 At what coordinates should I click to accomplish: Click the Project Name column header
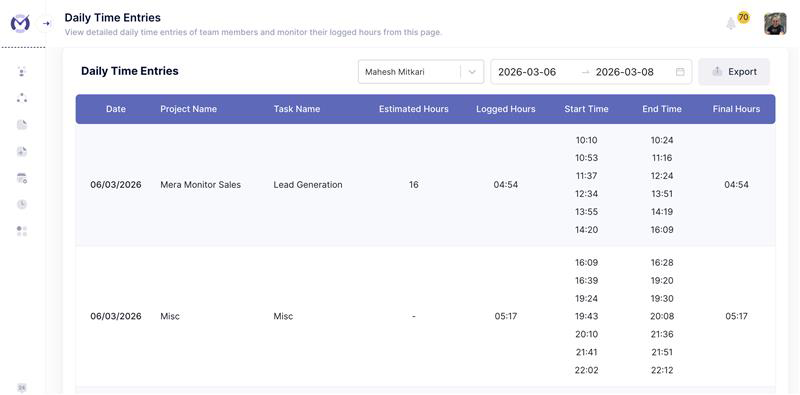tap(188, 109)
